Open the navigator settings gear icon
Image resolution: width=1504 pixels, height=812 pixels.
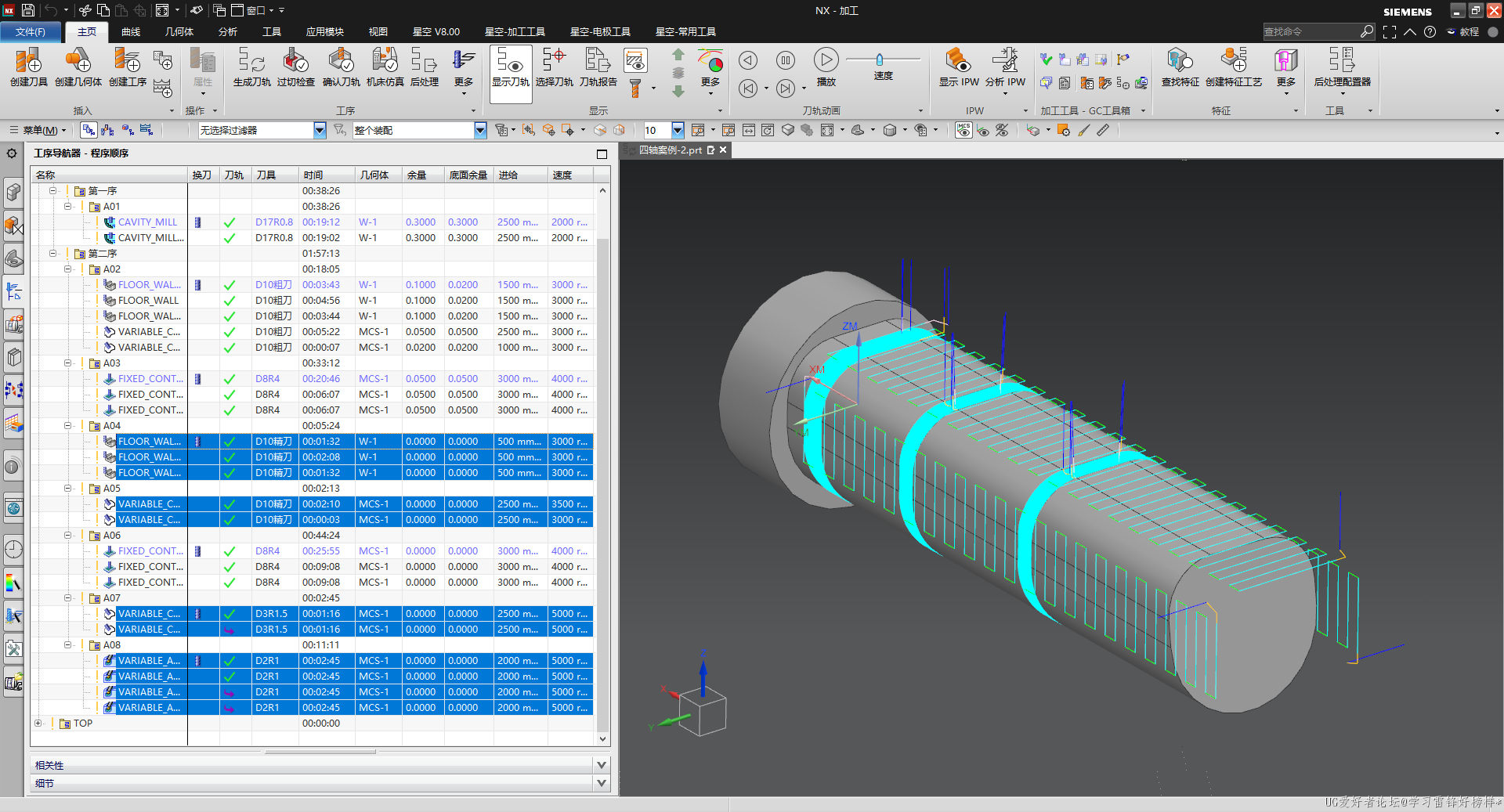point(12,153)
